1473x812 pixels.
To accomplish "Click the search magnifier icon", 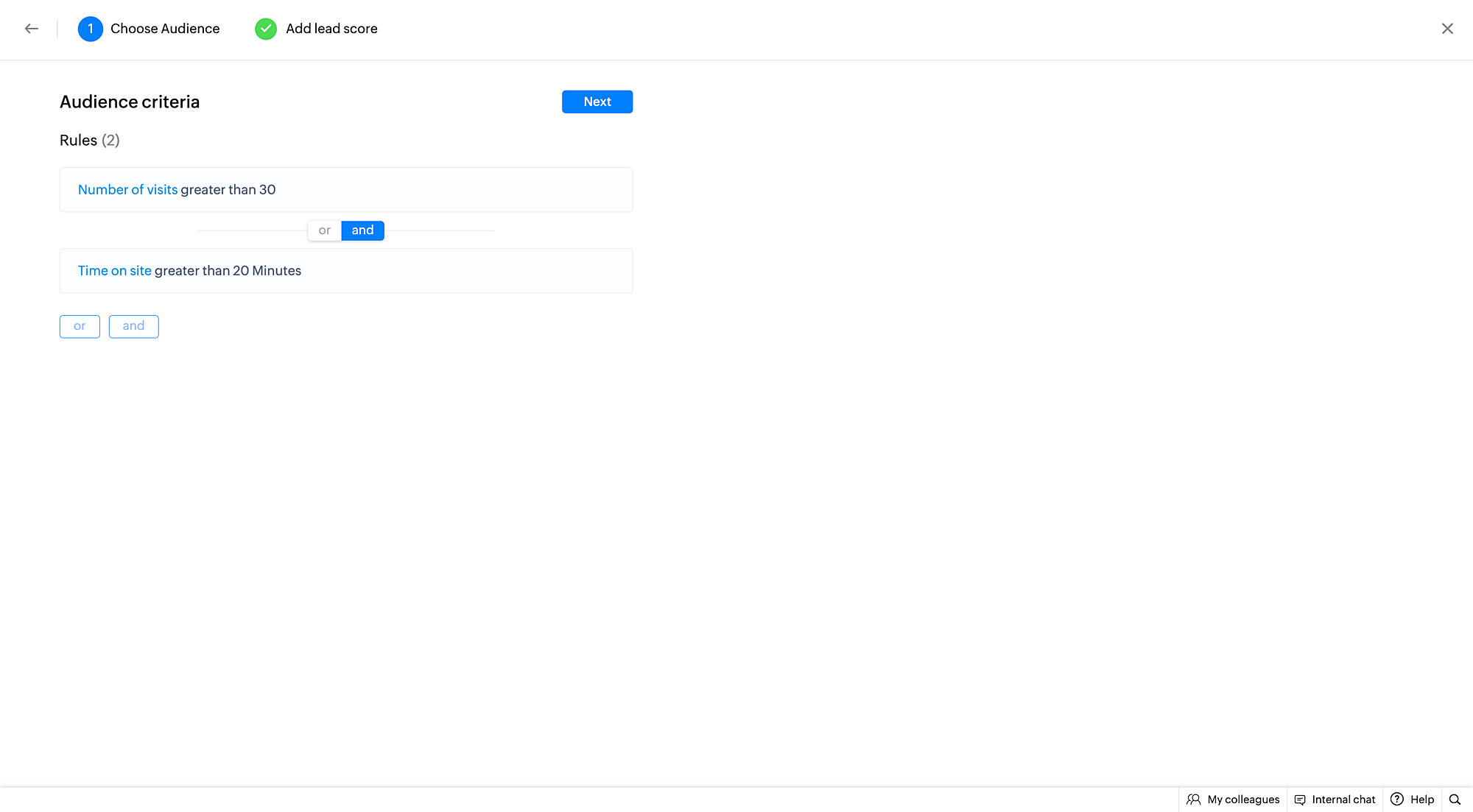I will pos(1455,799).
